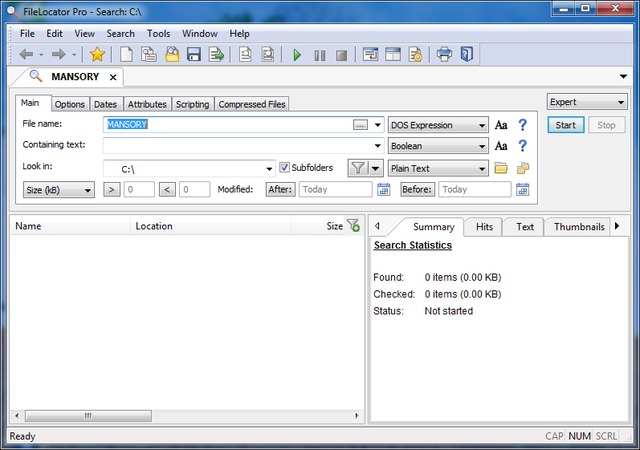Click help question mark next to DOS Expression
This screenshot has height=450, width=640.
click(521, 125)
